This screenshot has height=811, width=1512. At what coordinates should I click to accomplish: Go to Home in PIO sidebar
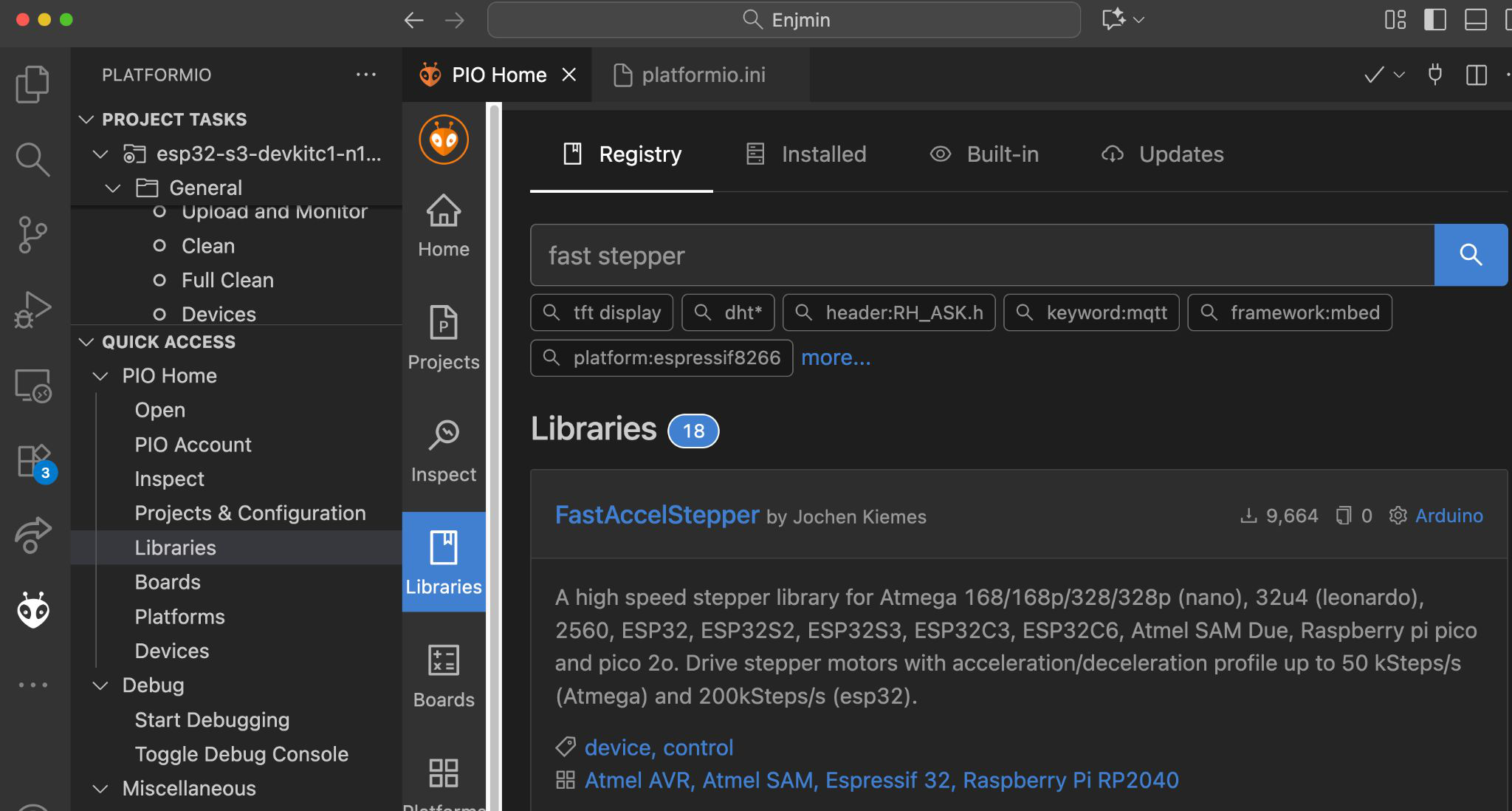coord(444,226)
